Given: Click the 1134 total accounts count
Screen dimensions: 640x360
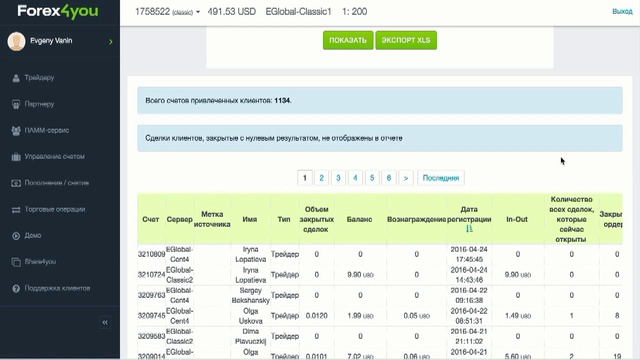Looking at the screenshot, I should click(282, 100).
